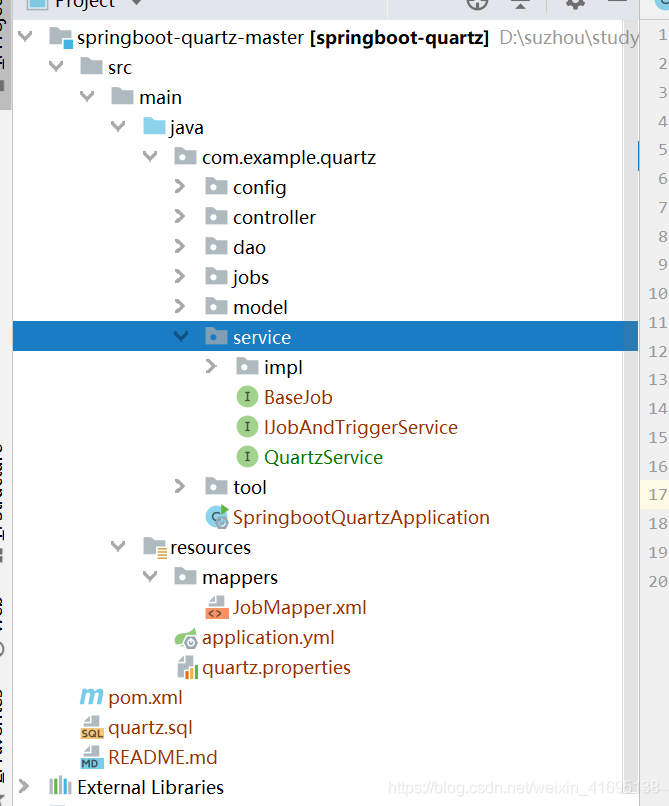The width and height of the screenshot is (669, 806).
Task: Click line number 10 in editor gutter
Action: coord(657,294)
